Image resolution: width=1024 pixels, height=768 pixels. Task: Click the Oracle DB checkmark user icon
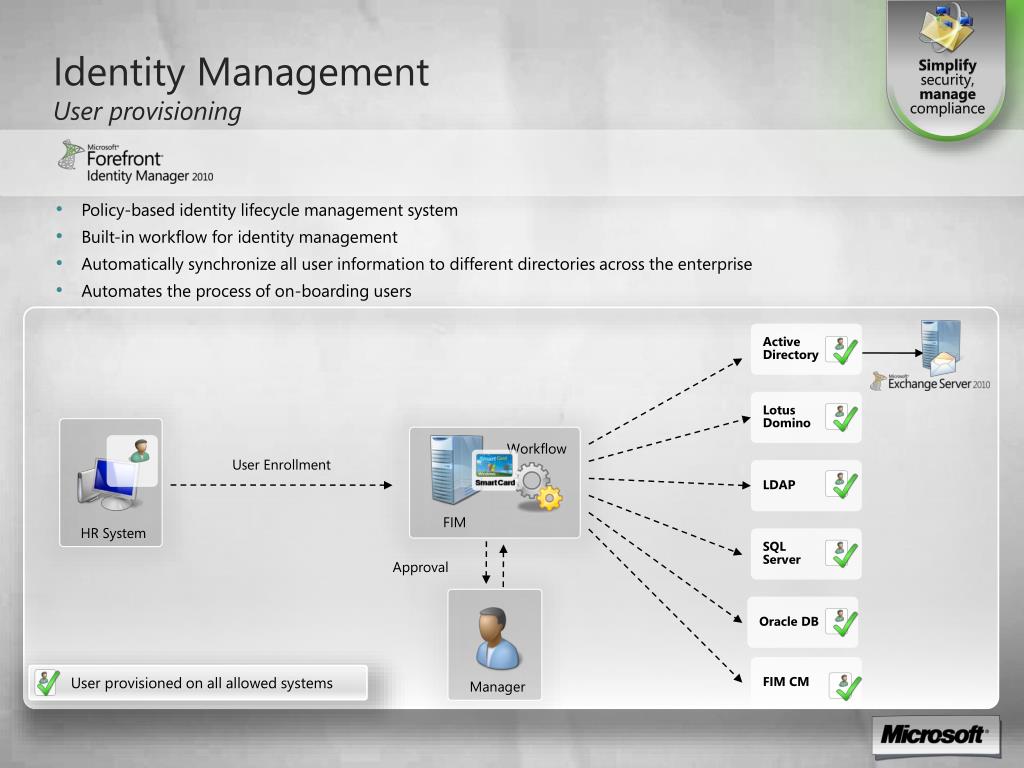click(842, 622)
